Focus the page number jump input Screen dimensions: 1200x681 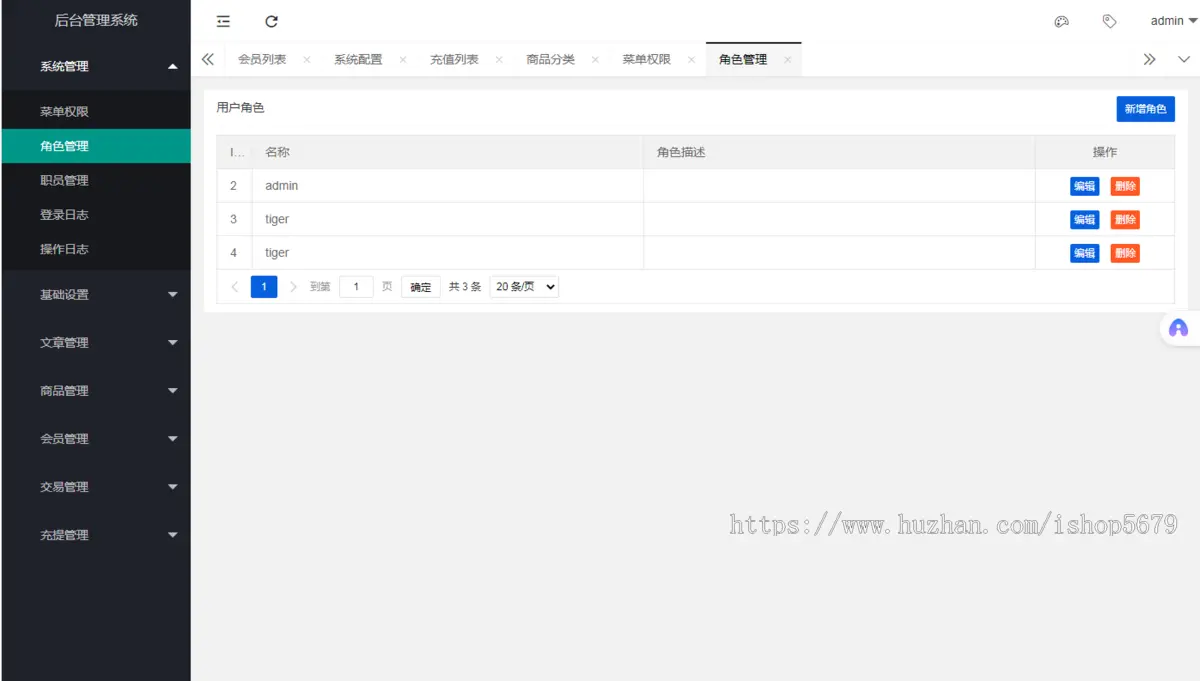[x=356, y=287]
